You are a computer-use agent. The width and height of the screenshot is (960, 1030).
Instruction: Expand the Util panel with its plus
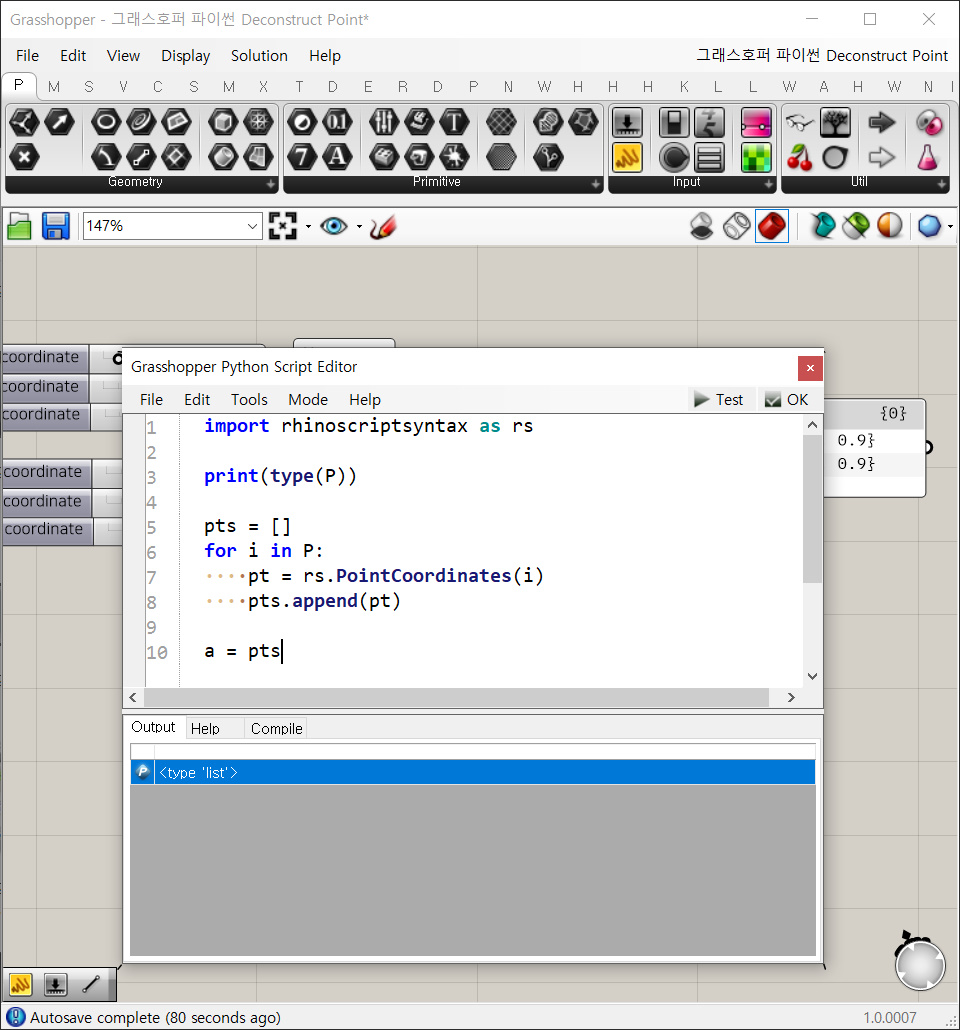942,185
